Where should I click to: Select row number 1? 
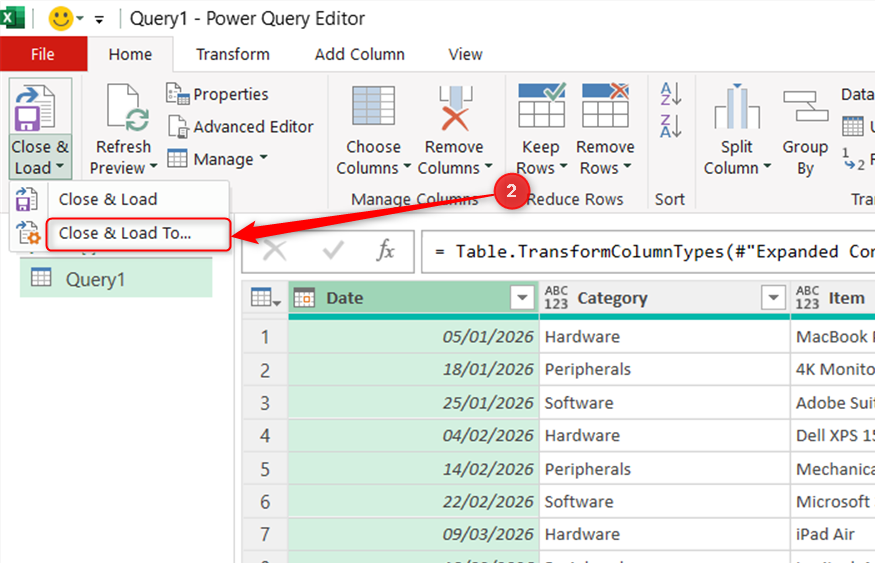tap(265, 337)
